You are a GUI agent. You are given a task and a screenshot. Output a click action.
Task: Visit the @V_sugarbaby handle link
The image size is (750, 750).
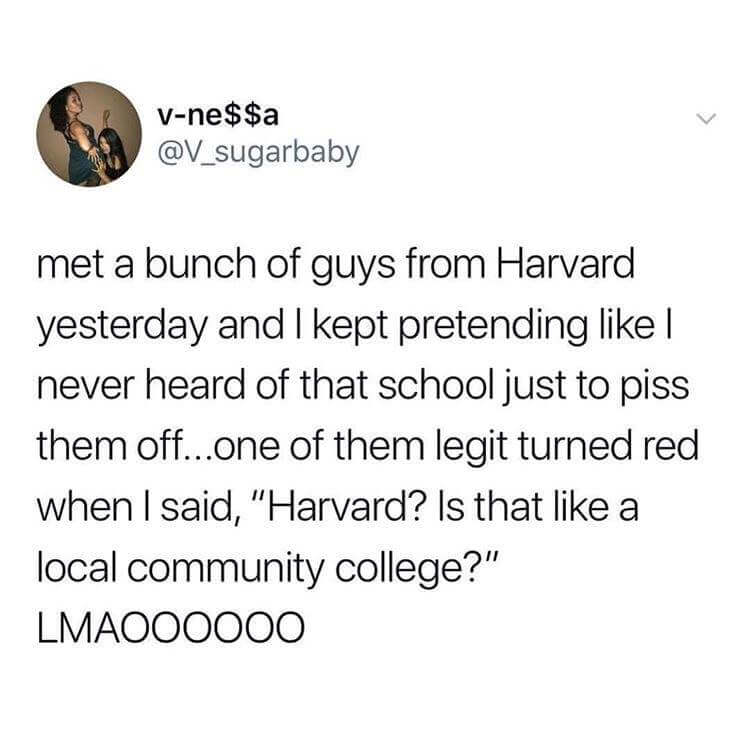pyautogui.click(x=258, y=154)
